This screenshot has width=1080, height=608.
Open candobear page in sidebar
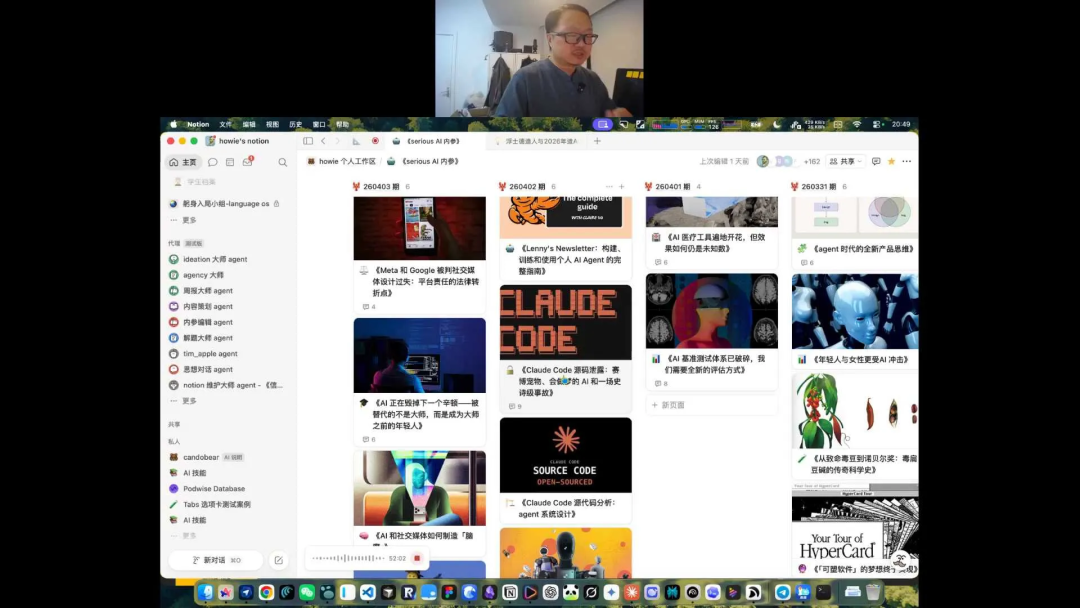point(200,457)
